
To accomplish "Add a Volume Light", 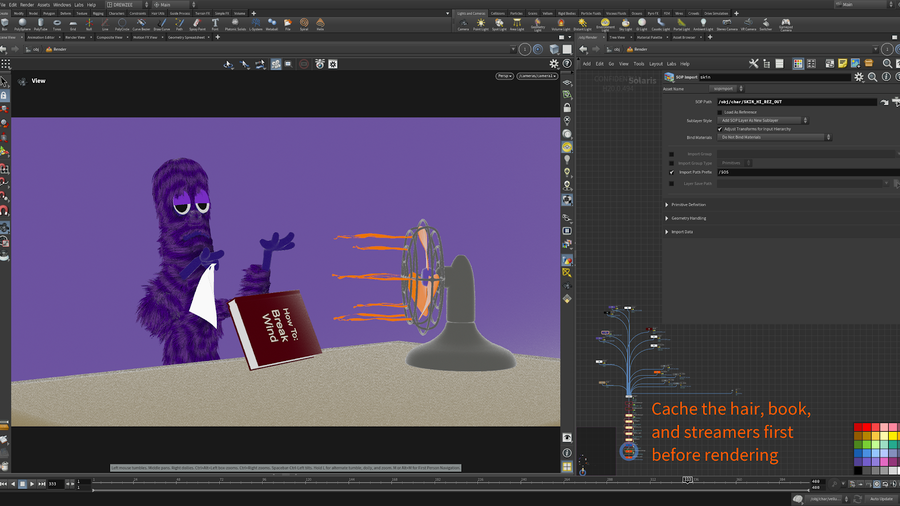I will tap(561, 25).
